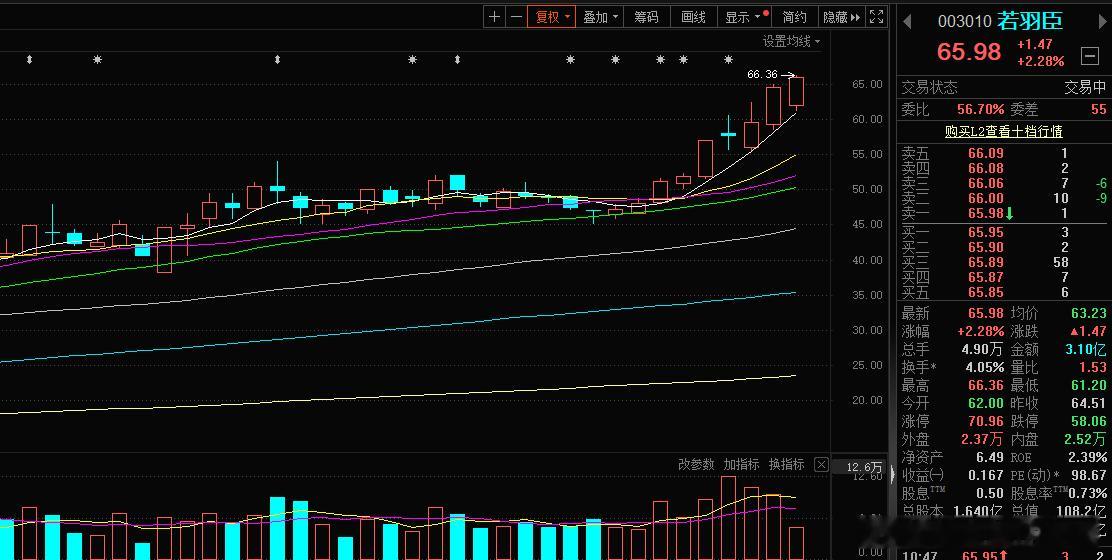Click 委比 value 56.70%
This screenshot has height=560, width=1112.
point(980,109)
